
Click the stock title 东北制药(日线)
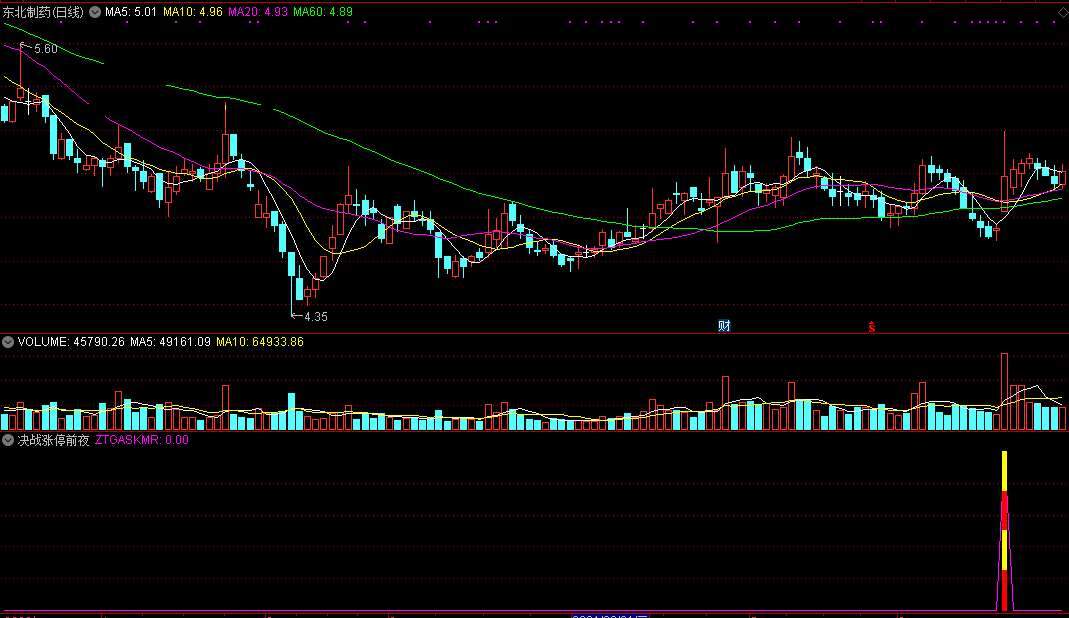43,12
